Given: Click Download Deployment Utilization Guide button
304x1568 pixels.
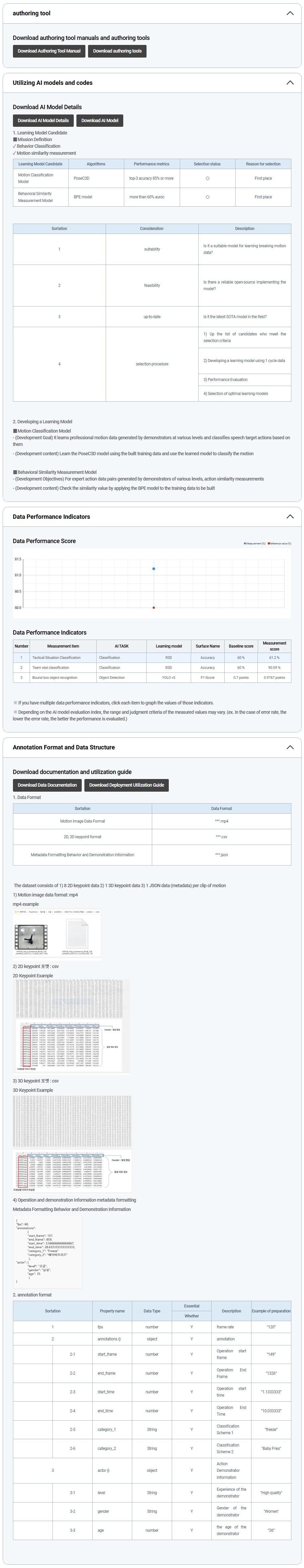Looking at the screenshot, I should point(127,785).
